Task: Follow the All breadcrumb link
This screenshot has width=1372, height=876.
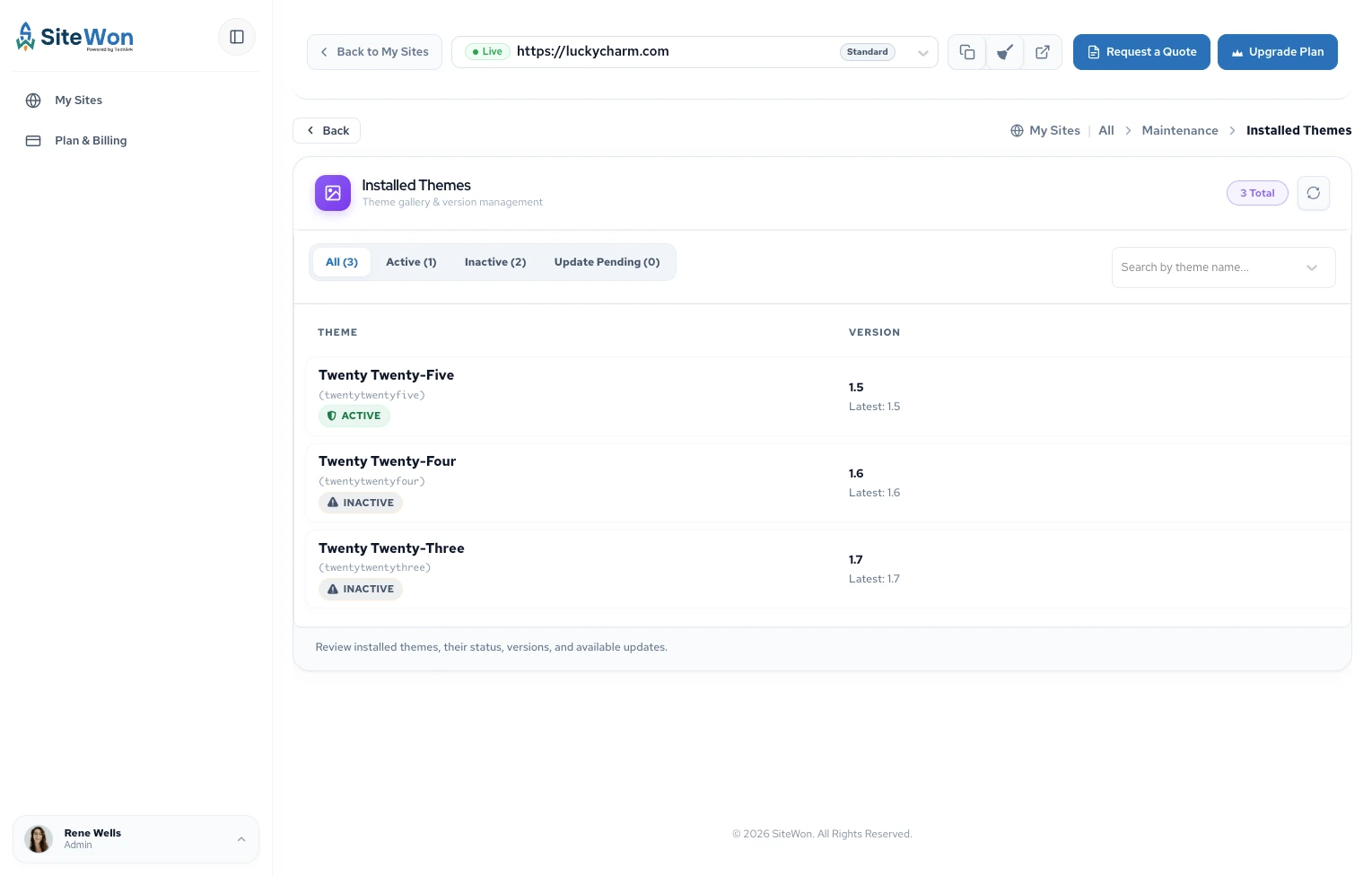Action: click(x=1106, y=131)
